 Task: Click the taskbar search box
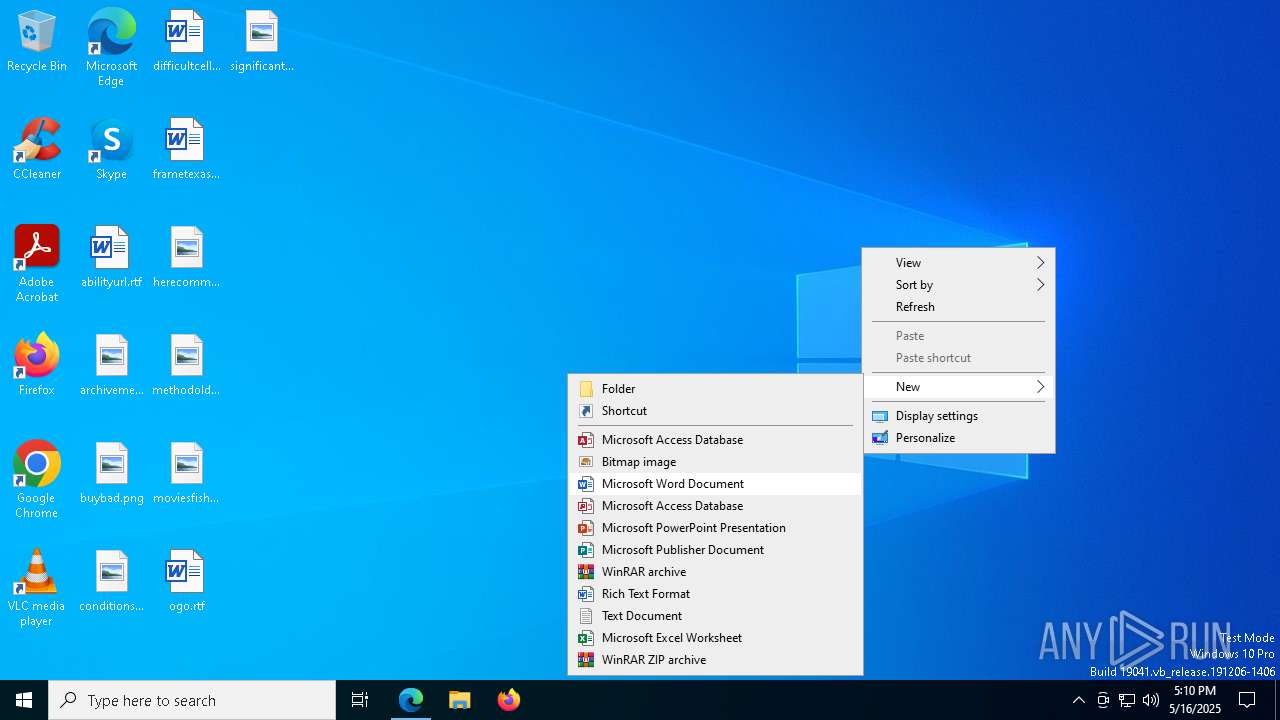pyautogui.click(x=192, y=700)
